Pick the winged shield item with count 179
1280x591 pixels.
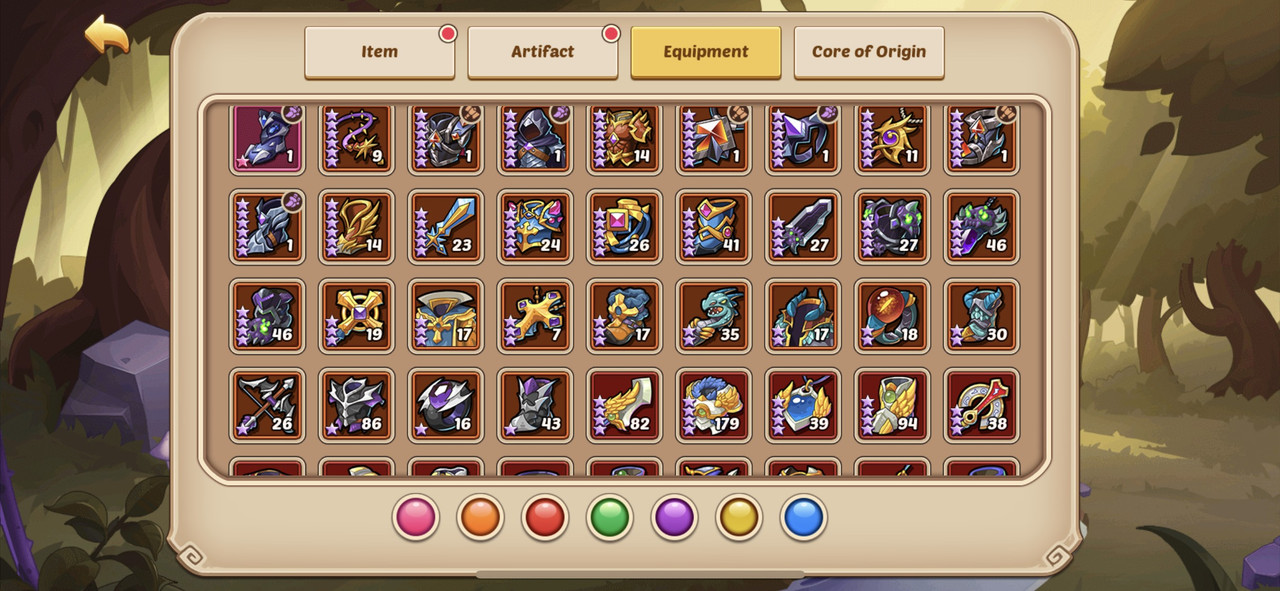tap(714, 406)
